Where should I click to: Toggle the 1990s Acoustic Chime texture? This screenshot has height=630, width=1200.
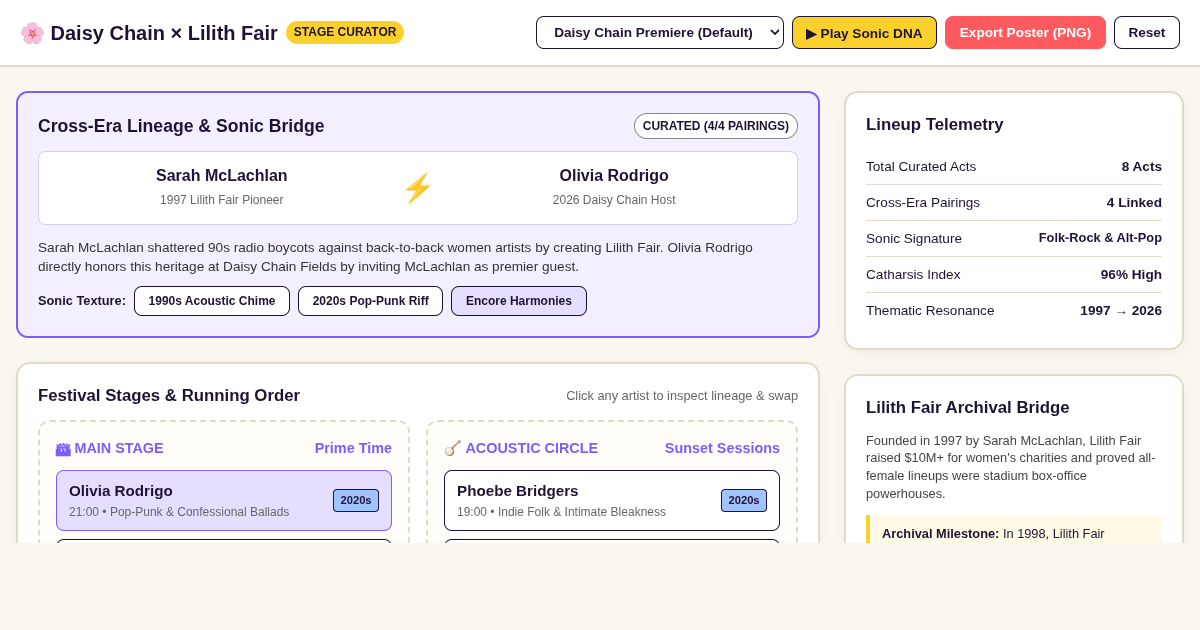click(x=212, y=301)
